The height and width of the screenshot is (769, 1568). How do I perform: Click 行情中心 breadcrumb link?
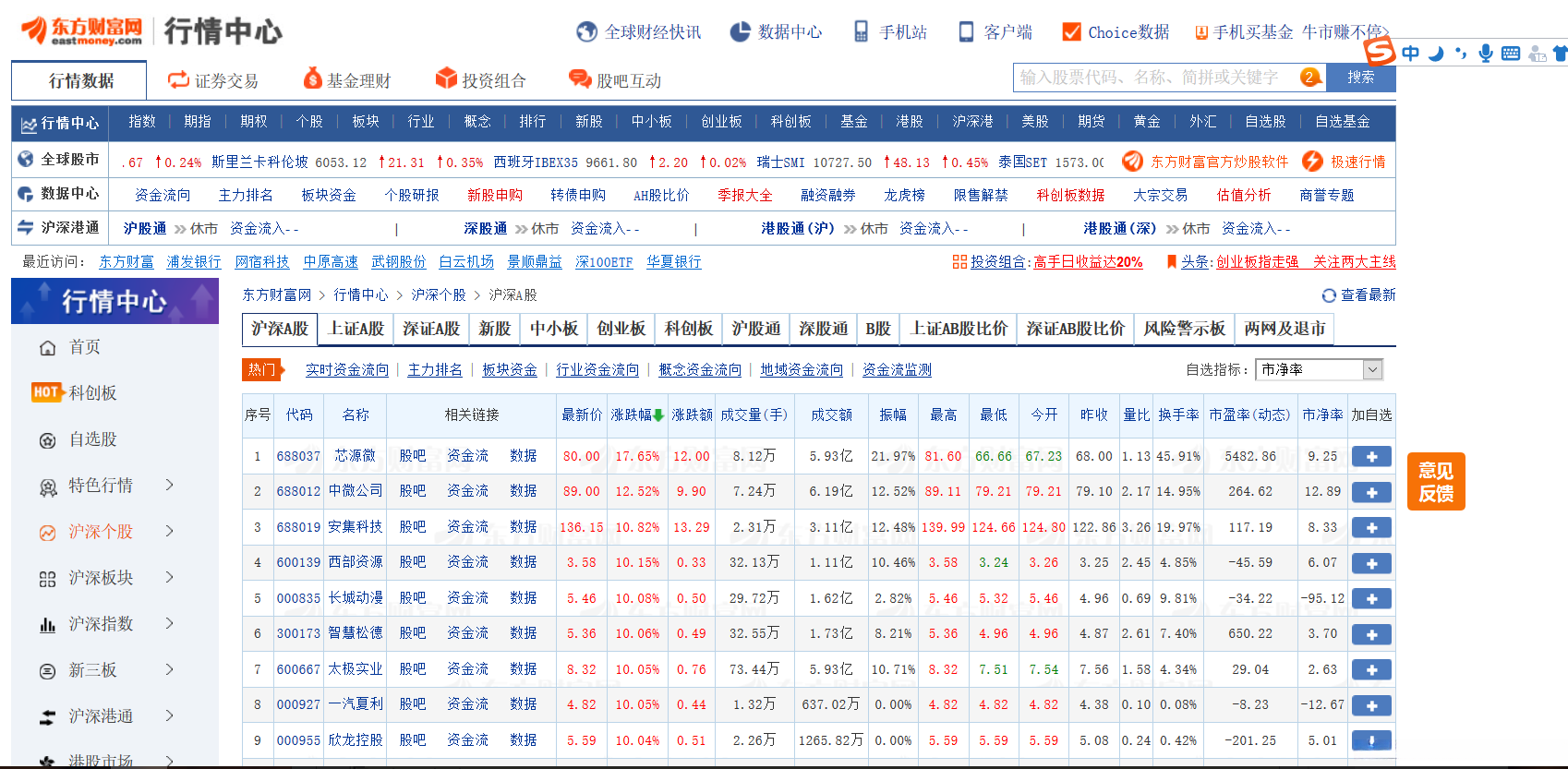pyautogui.click(x=361, y=295)
